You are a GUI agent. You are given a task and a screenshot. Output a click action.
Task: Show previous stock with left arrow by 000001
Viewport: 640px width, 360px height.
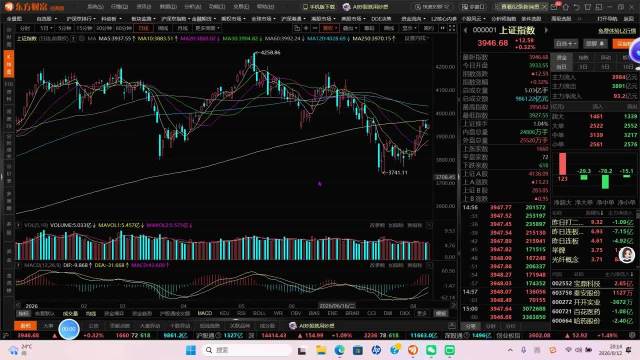pyautogui.click(x=465, y=30)
